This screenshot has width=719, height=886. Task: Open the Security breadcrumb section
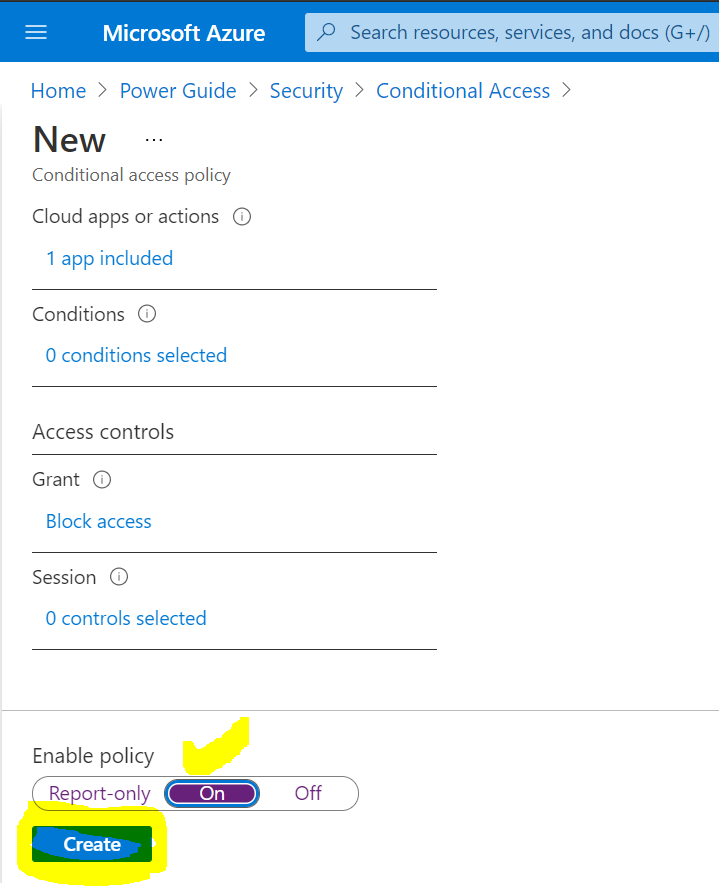(x=306, y=90)
